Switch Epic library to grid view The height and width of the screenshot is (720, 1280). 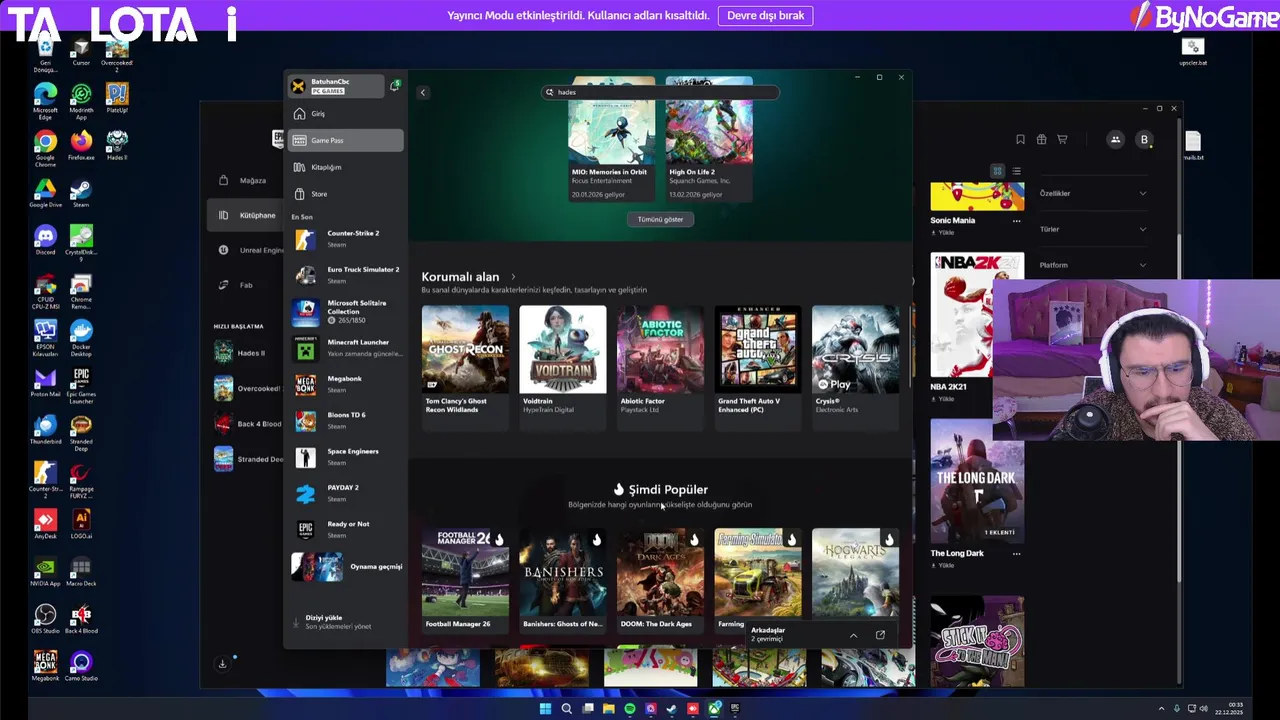point(997,171)
